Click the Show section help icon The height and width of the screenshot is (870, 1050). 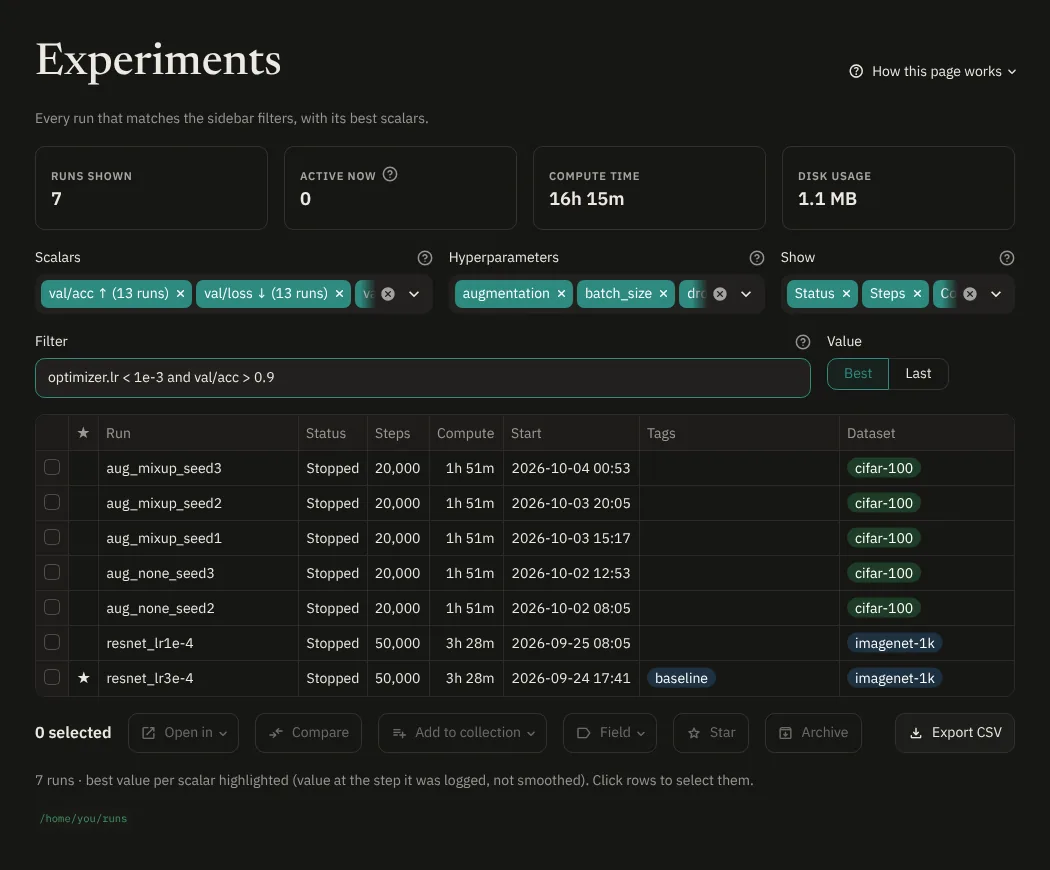click(1006, 258)
